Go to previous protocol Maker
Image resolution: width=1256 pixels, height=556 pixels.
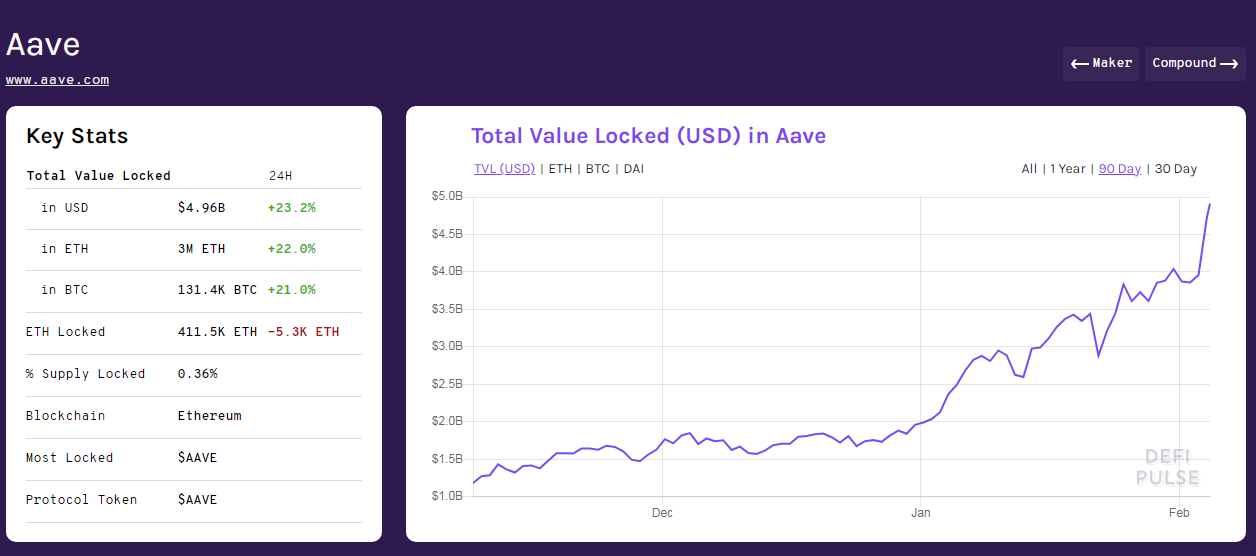coord(1100,63)
